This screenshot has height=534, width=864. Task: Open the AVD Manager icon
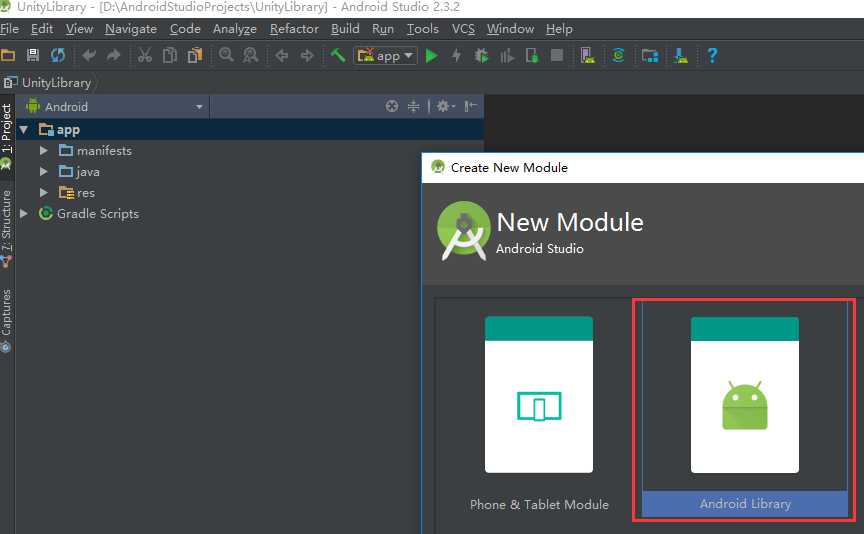pyautogui.click(x=587, y=55)
